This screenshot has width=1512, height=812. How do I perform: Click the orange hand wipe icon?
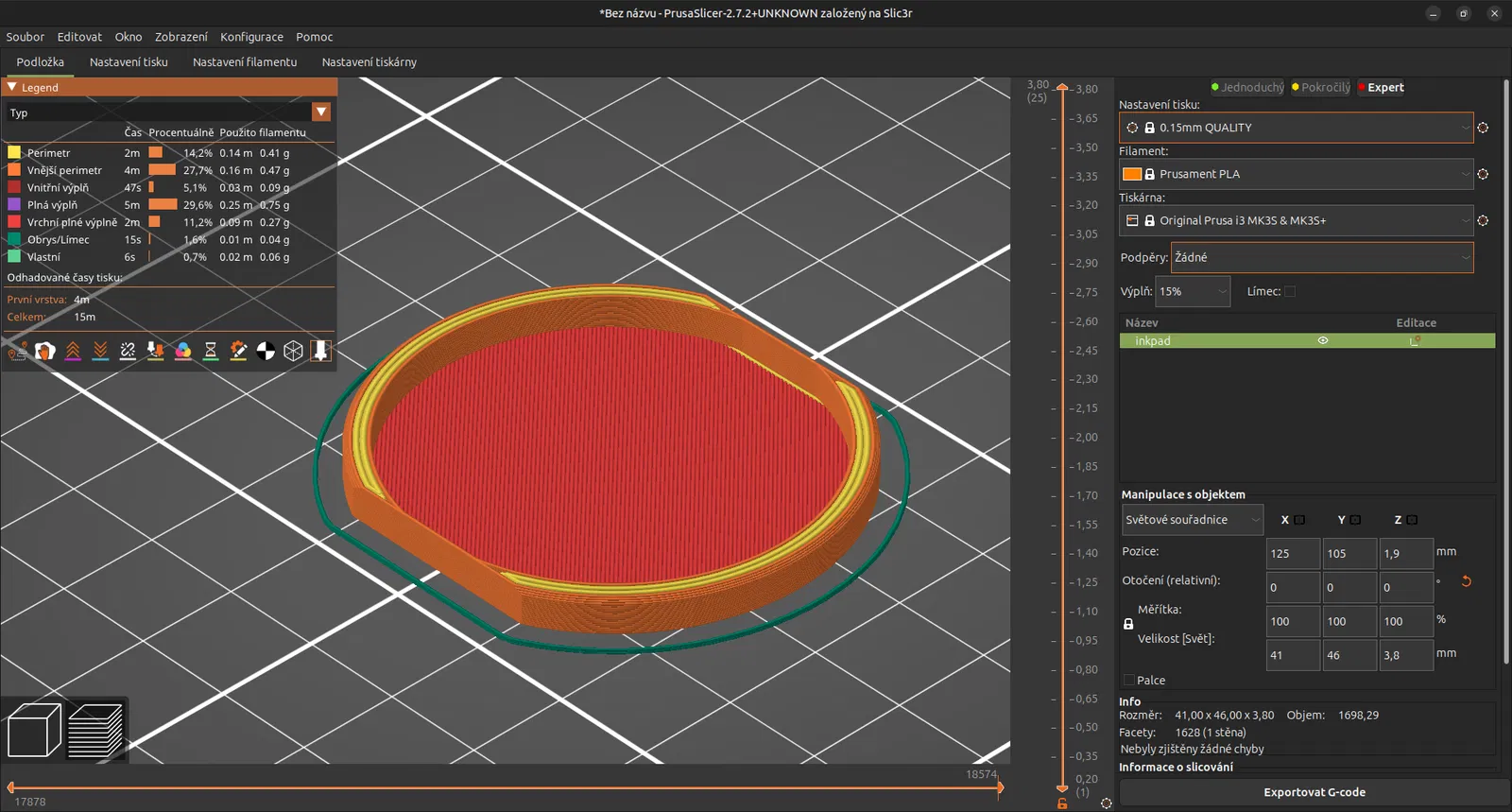[x=44, y=352]
